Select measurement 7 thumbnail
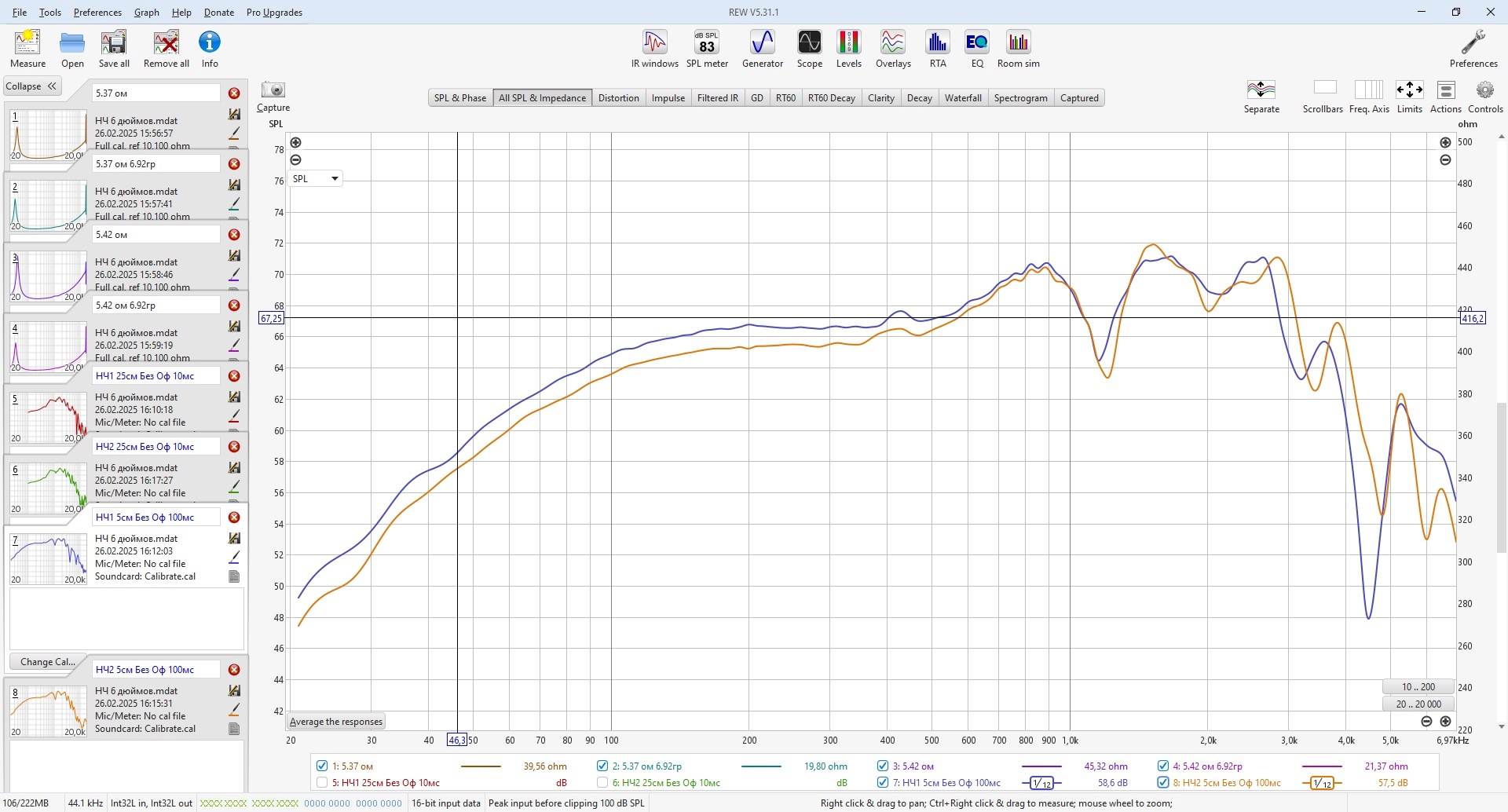Image resolution: width=1508 pixels, height=812 pixels. click(x=48, y=560)
